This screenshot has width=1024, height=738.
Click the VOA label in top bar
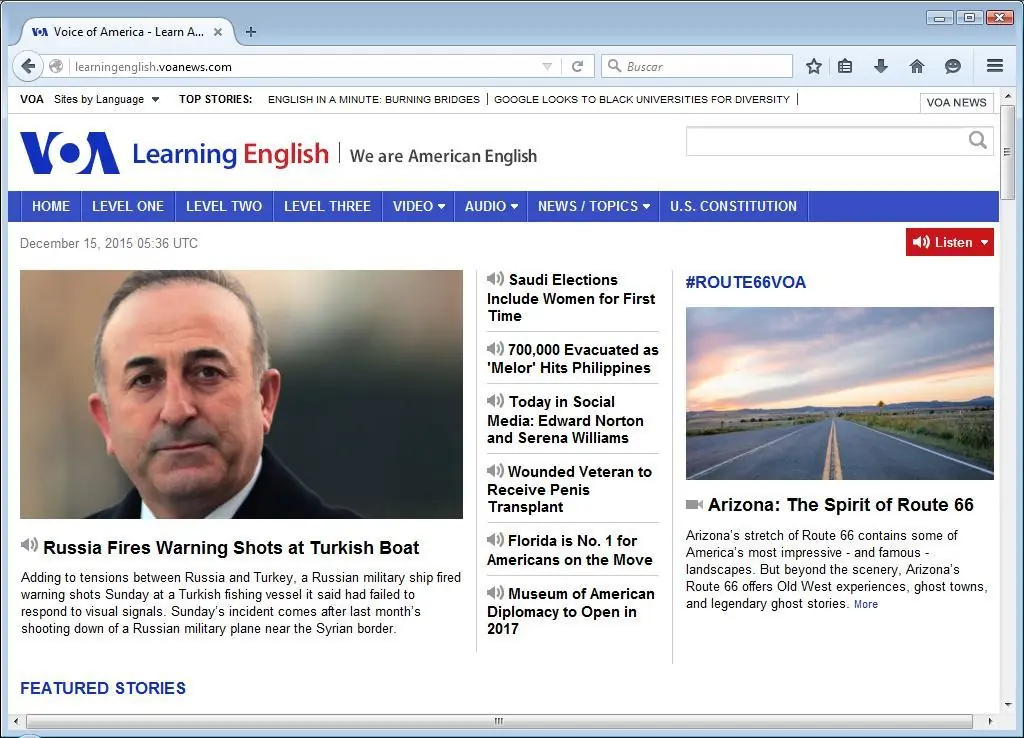31,99
